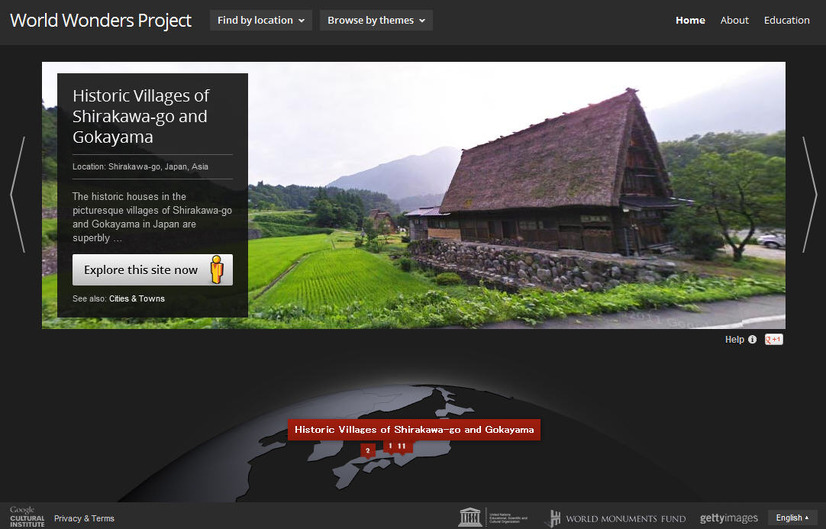Show the next site with right arrow
Image resolution: width=826 pixels, height=529 pixels.
click(x=809, y=194)
